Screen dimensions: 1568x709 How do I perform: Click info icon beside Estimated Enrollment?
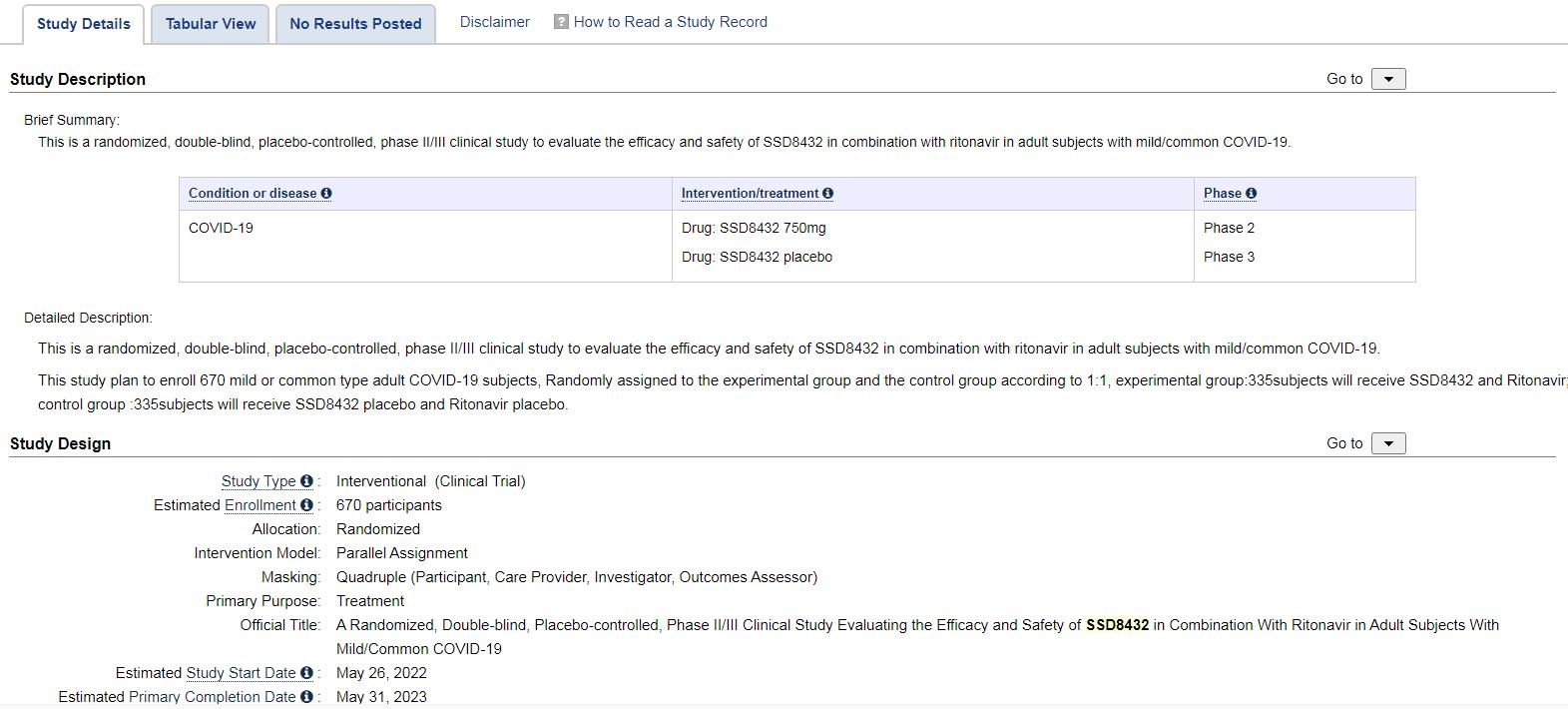[306, 505]
